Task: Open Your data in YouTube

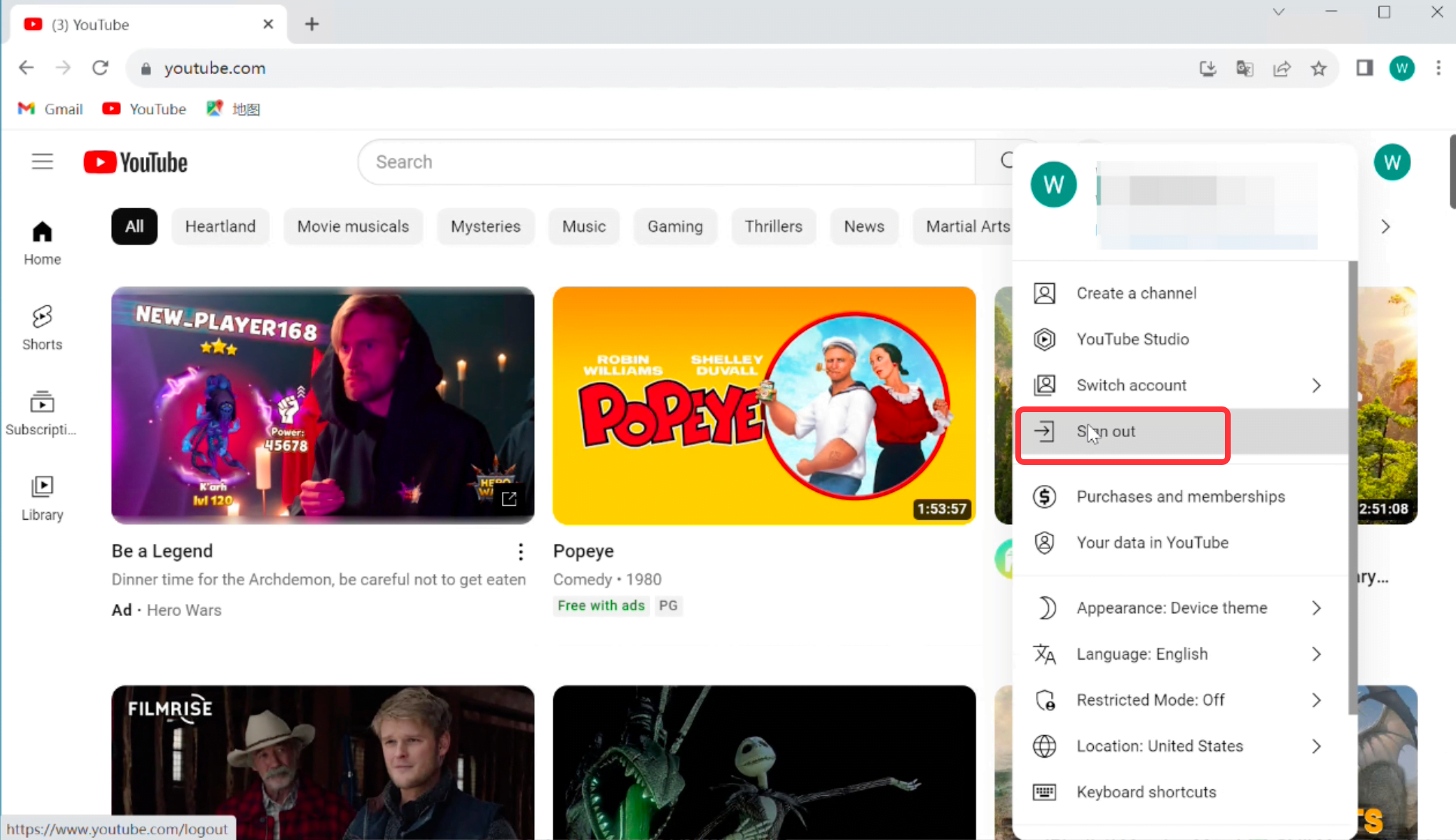Action: click(1180, 543)
